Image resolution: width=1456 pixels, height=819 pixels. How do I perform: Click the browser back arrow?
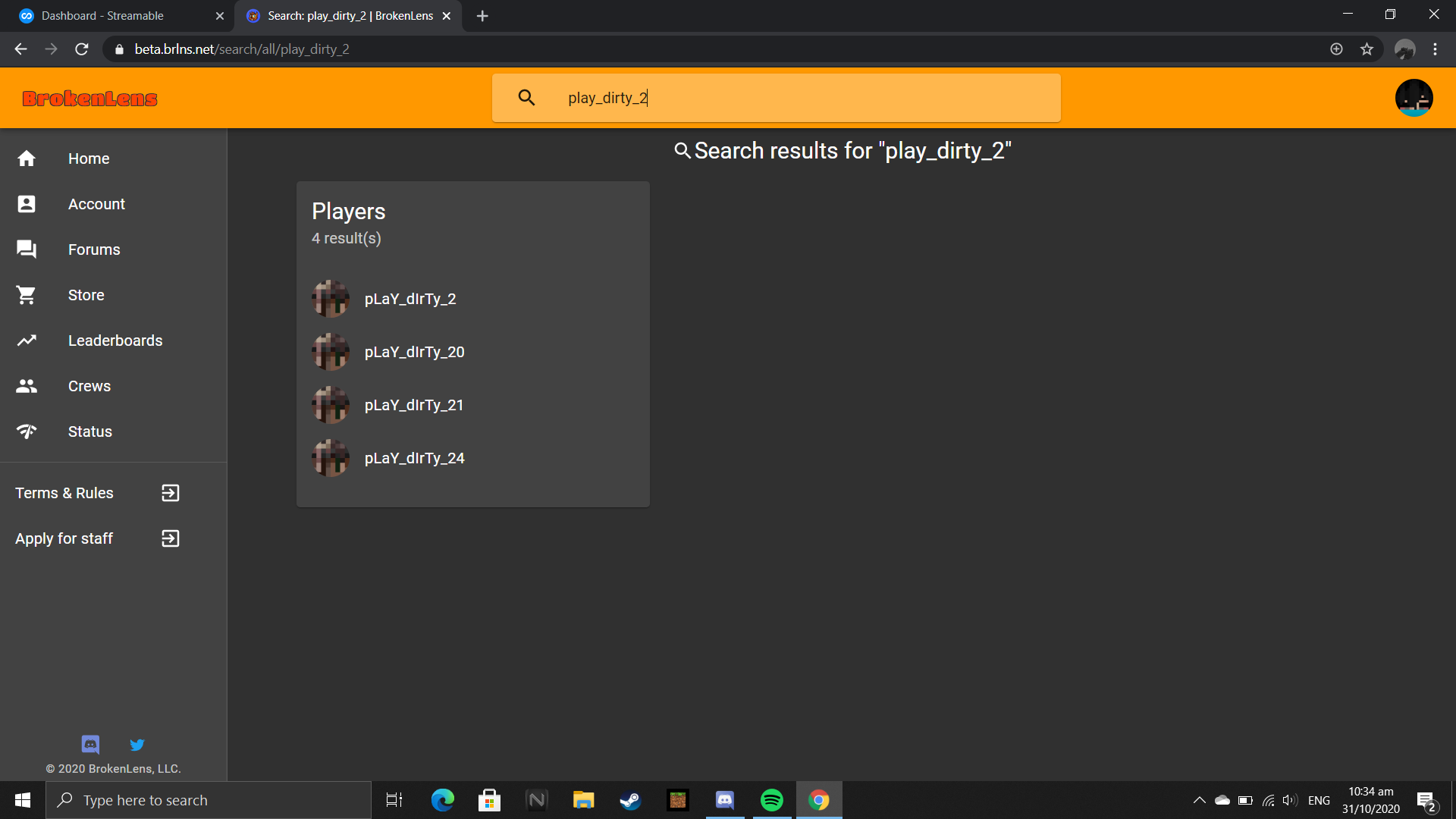point(20,49)
